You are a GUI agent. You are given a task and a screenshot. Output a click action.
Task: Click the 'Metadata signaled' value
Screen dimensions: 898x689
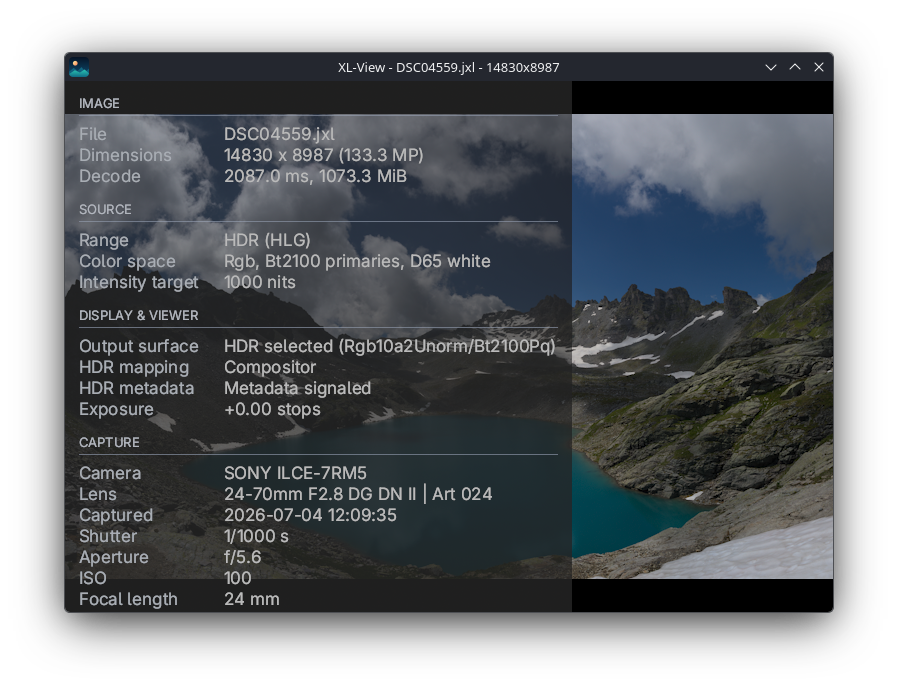point(297,388)
